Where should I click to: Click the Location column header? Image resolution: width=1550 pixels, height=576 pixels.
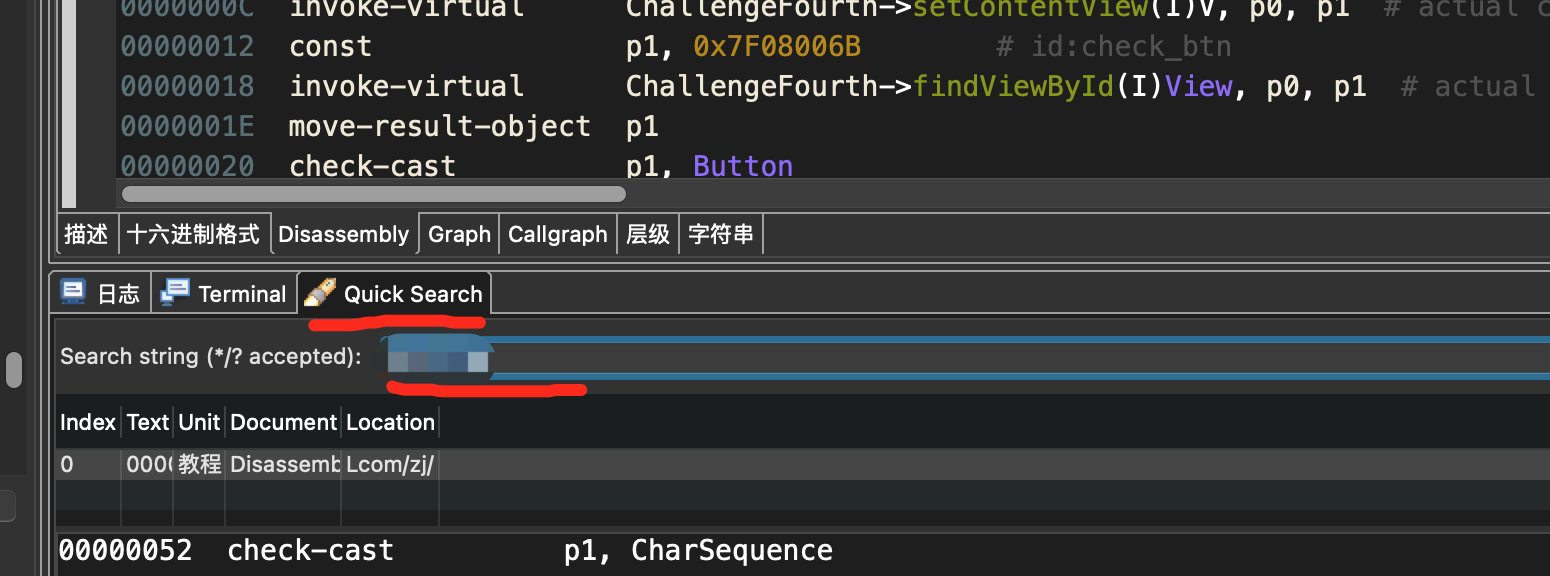coord(390,422)
